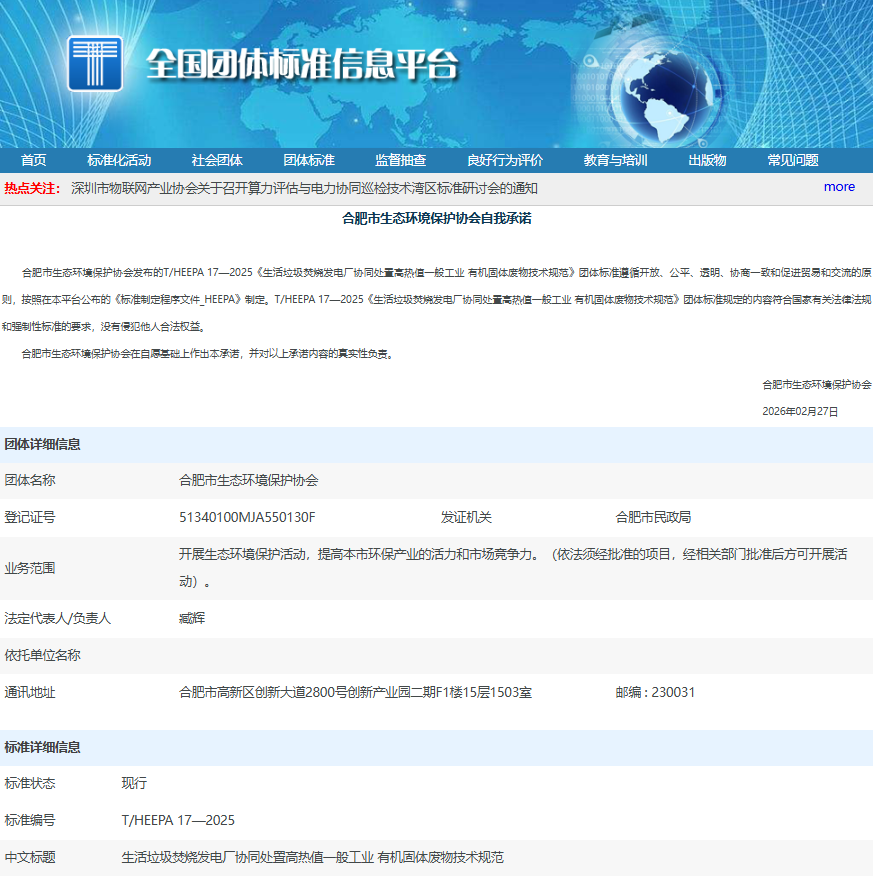The width and height of the screenshot is (873, 878).
Task: Click the 团体详细信息 section header
Action: (x=43, y=445)
